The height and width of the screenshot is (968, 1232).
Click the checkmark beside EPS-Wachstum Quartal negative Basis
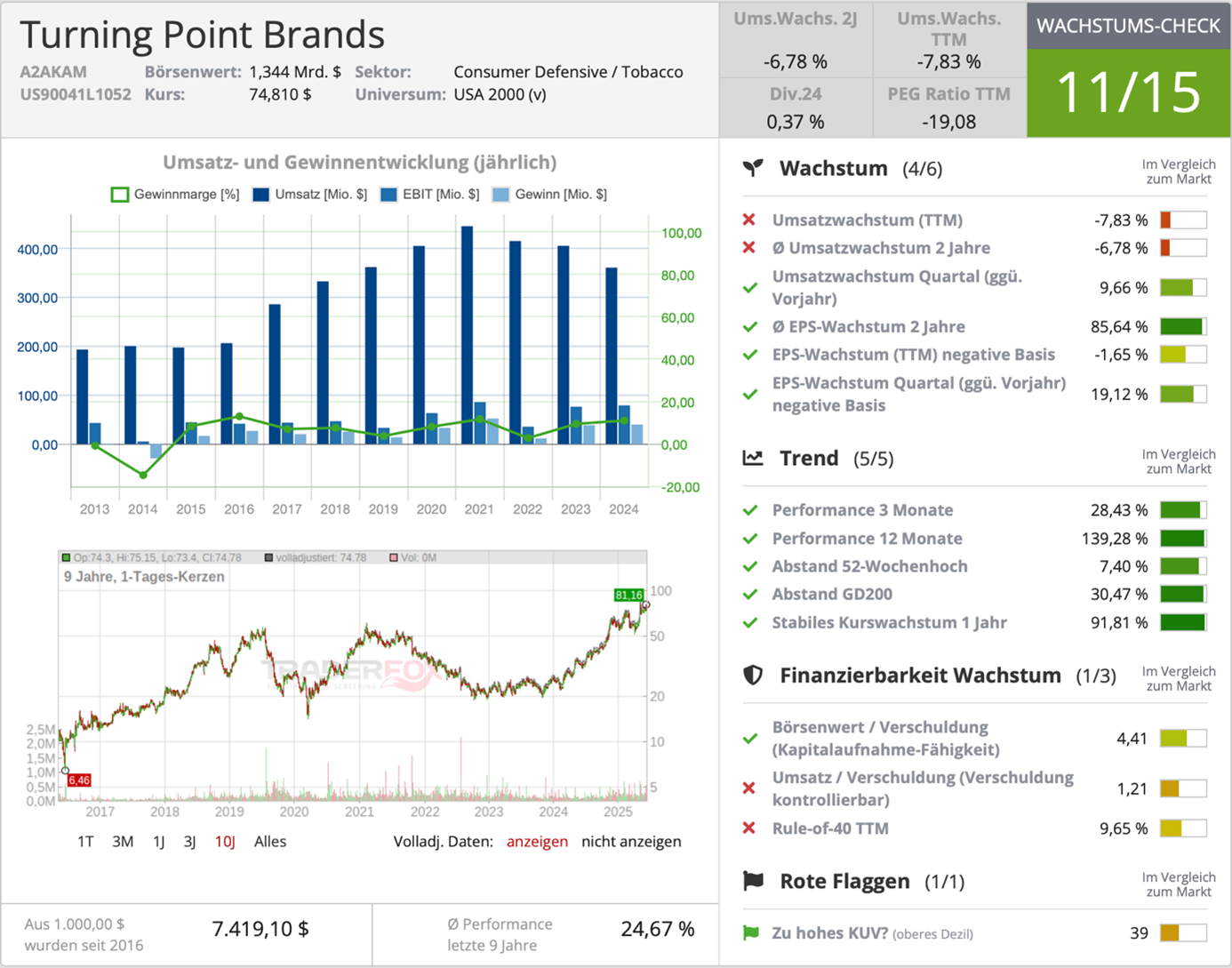[750, 394]
